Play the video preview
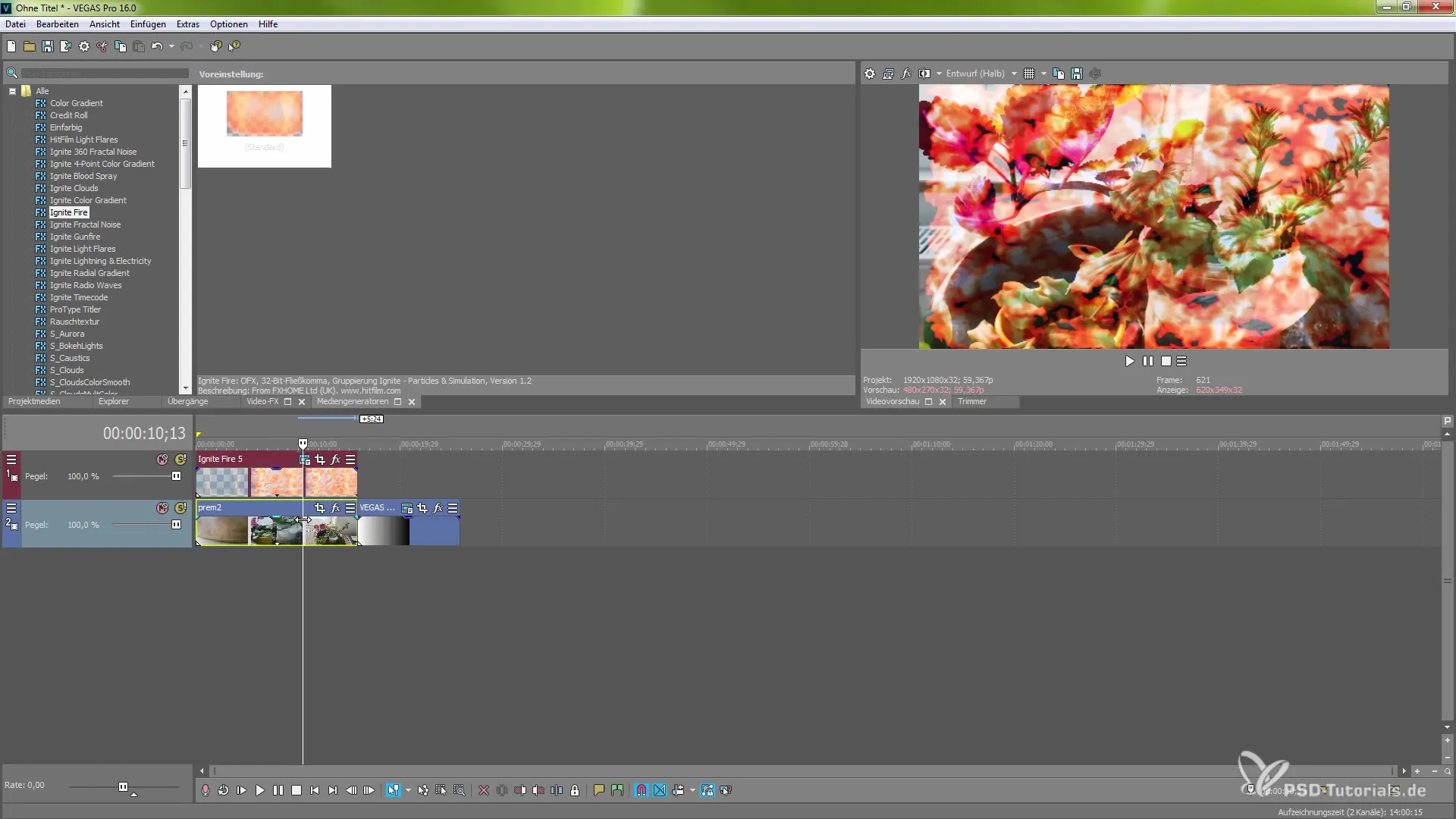 1130,362
